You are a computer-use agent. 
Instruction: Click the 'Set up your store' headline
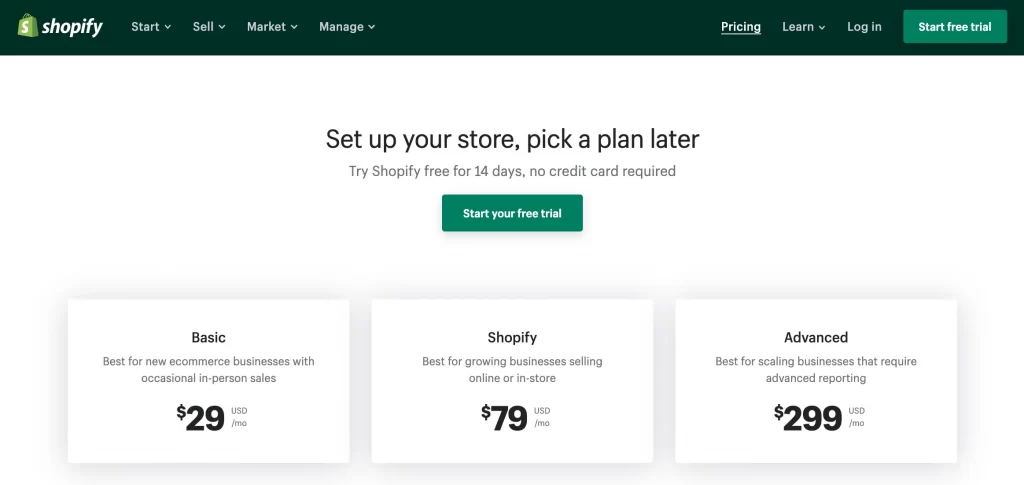[x=512, y=139]
